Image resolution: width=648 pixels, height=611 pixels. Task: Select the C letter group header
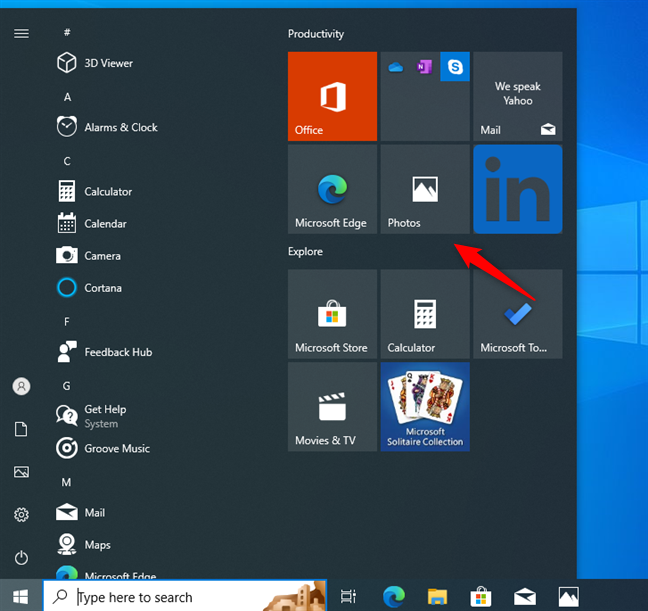point(67,161)
